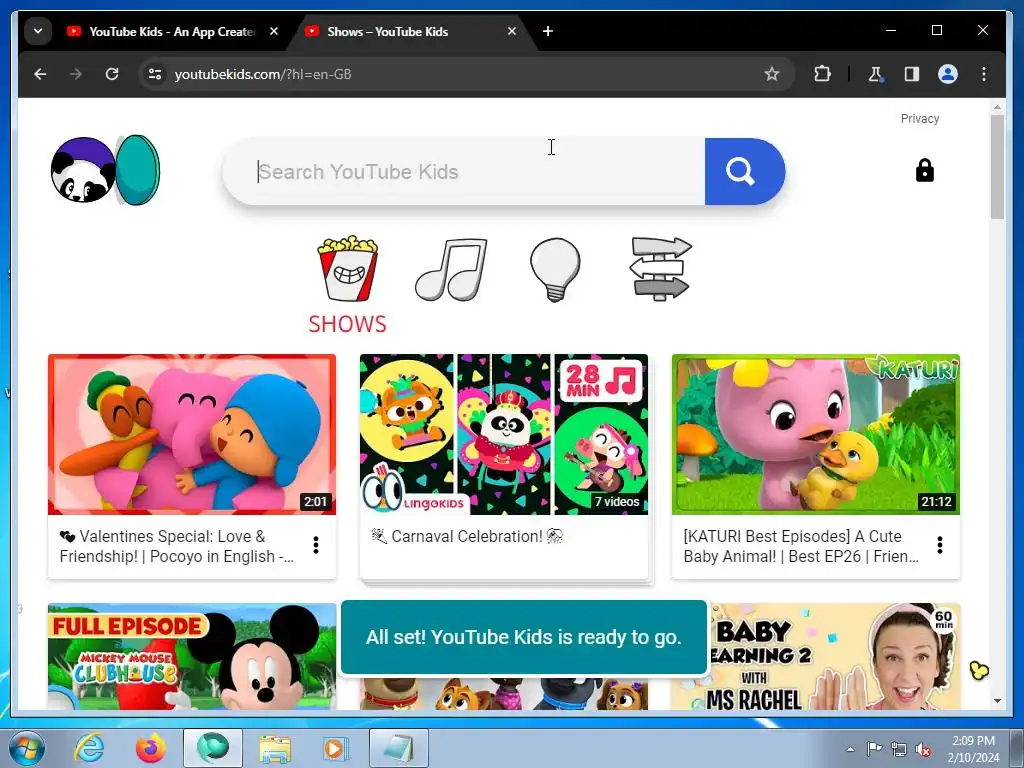Viewport: 1024px width, 768px height.
Task: View site information icon in address bar
Action: tap(155, 74)
